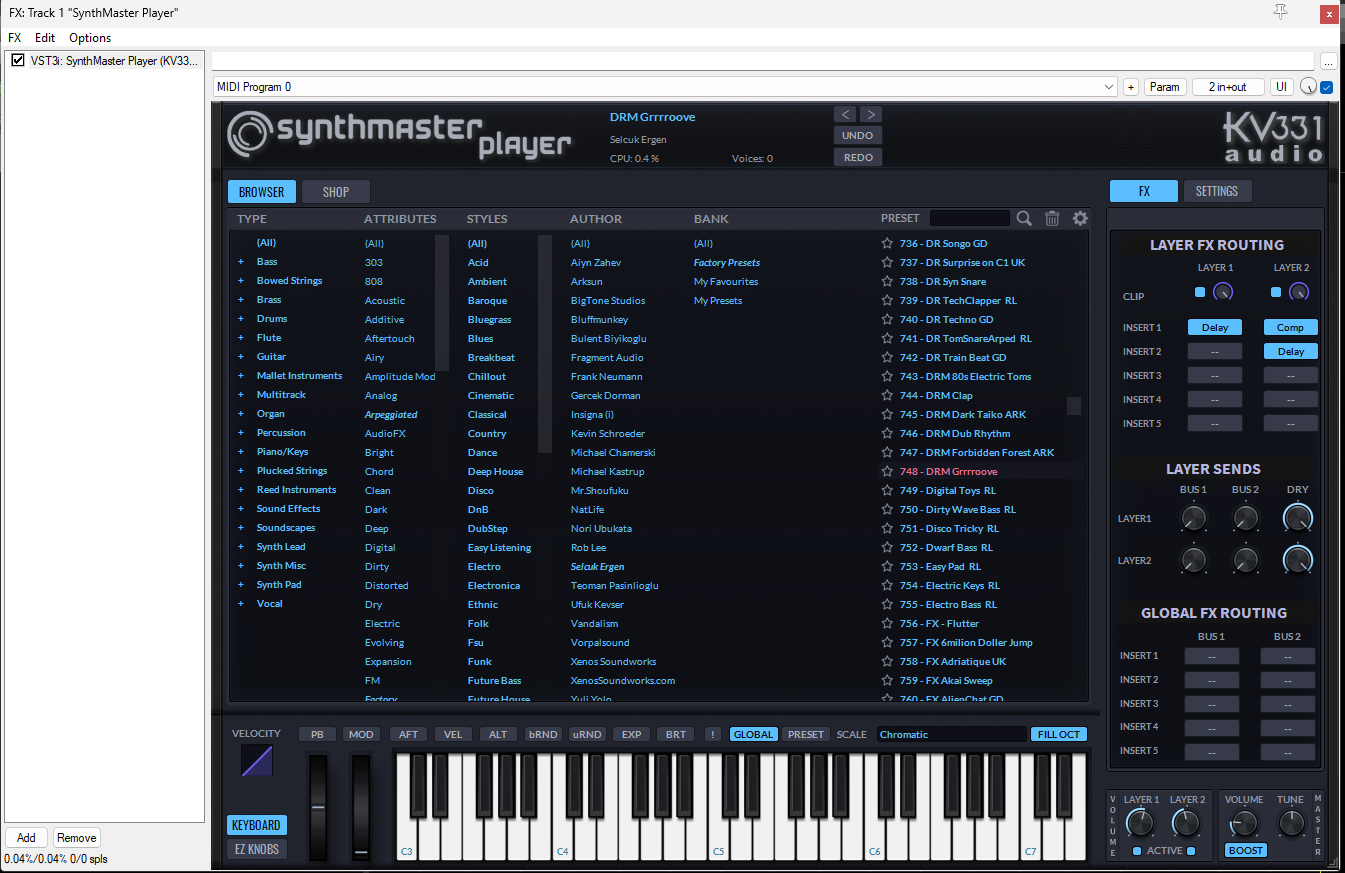Favourite star for 736 - DR Songo GD
Screen dimensions: 1345x873
pos(887,243)
